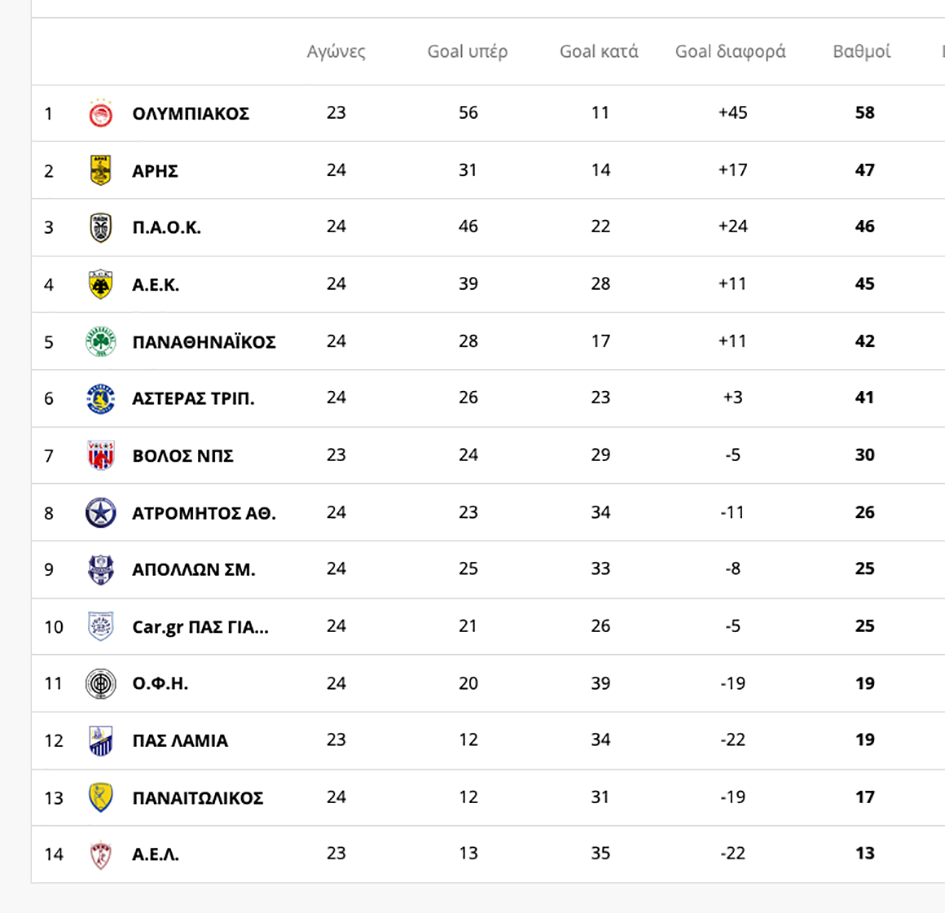This screenshot has width=945, height=913.
Task: Click the Olympiacos team crest
Action: click(x=101, y=113)
